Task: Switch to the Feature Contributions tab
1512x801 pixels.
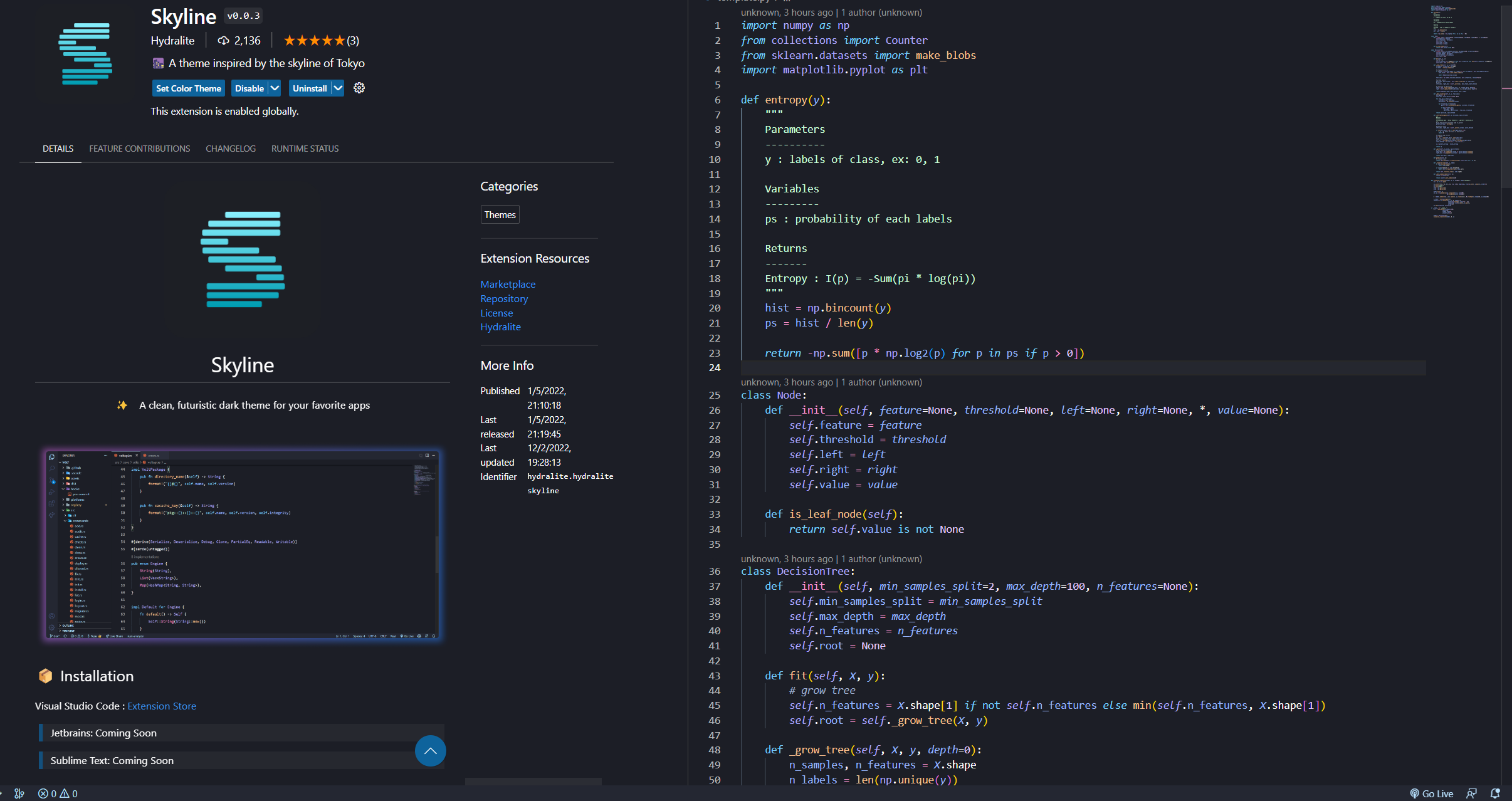Action: pos(139,149)
